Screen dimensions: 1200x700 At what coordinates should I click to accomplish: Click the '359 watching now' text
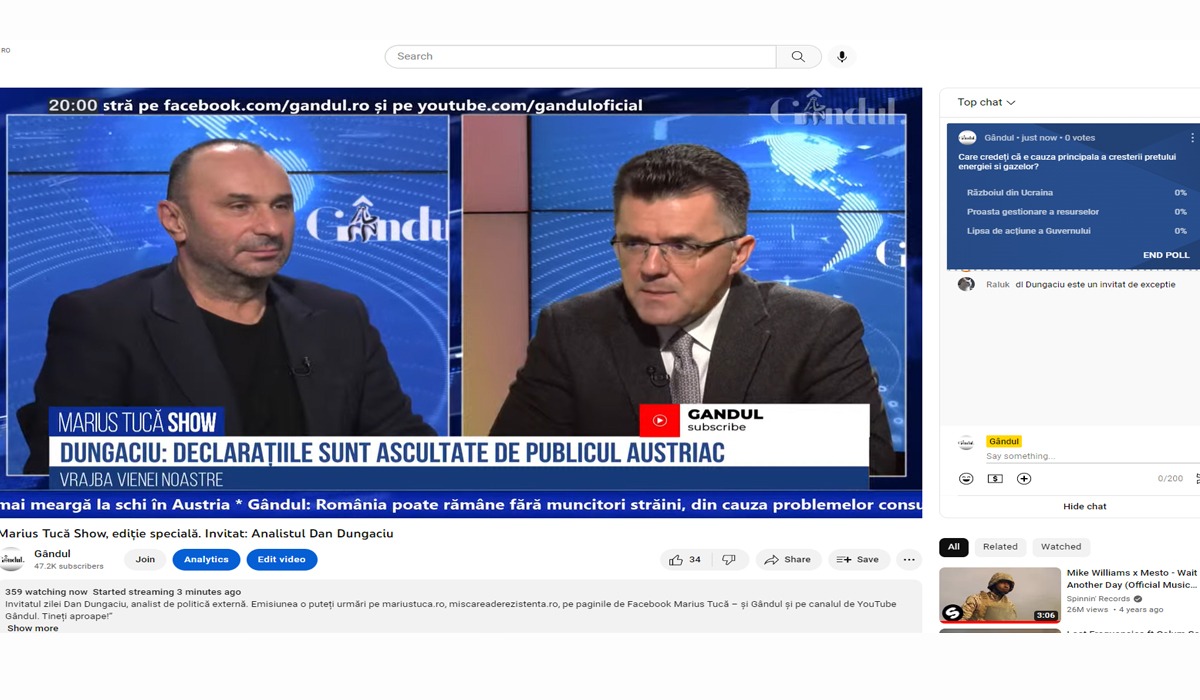point(46,592)
